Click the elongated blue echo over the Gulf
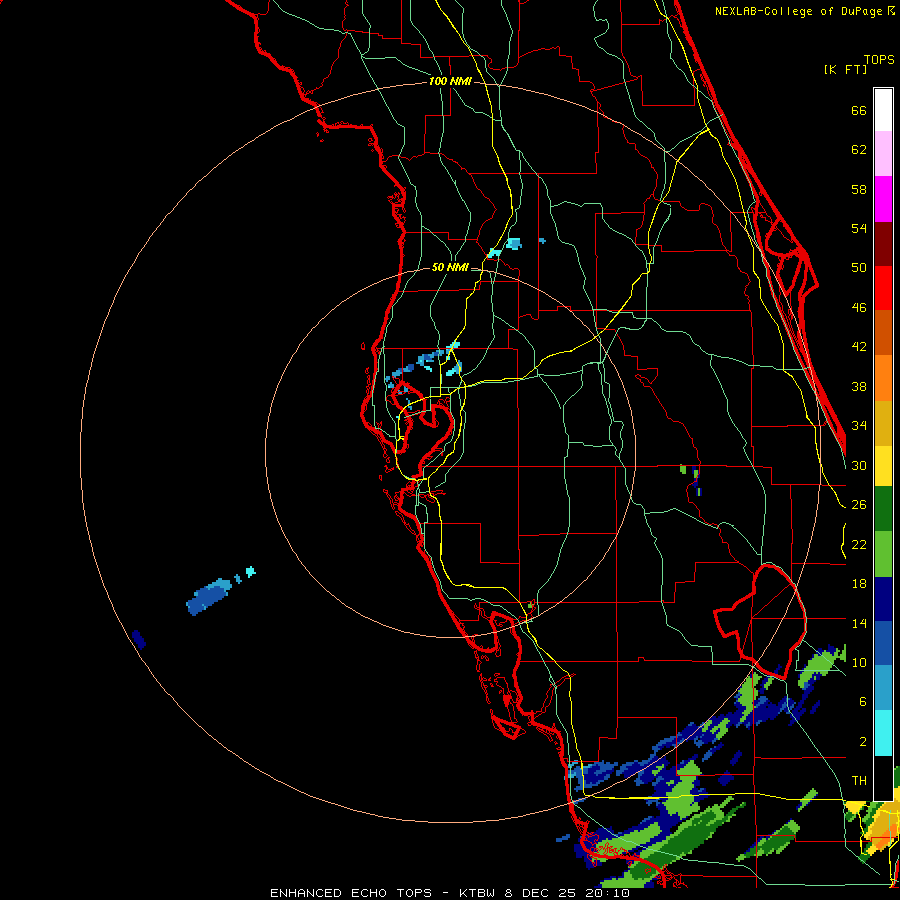Viewport: 900px width, 900px height. [209, 596]
